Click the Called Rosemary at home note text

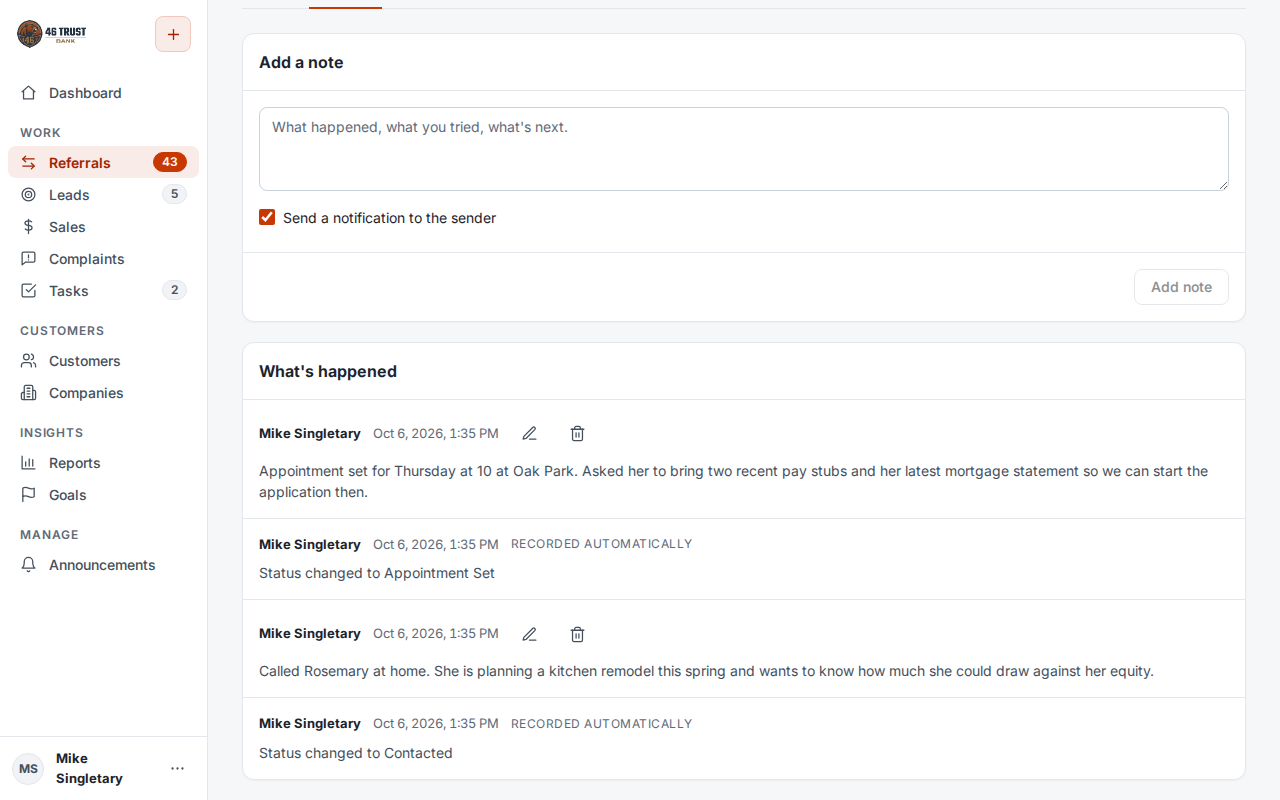pyautogui.click(x=706, y=671)
